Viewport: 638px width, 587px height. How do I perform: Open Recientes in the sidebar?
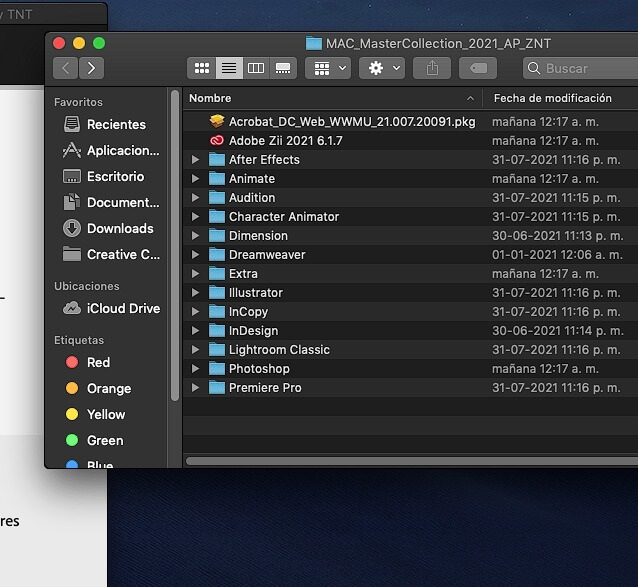pyautogui.click(x=105, y=124)
